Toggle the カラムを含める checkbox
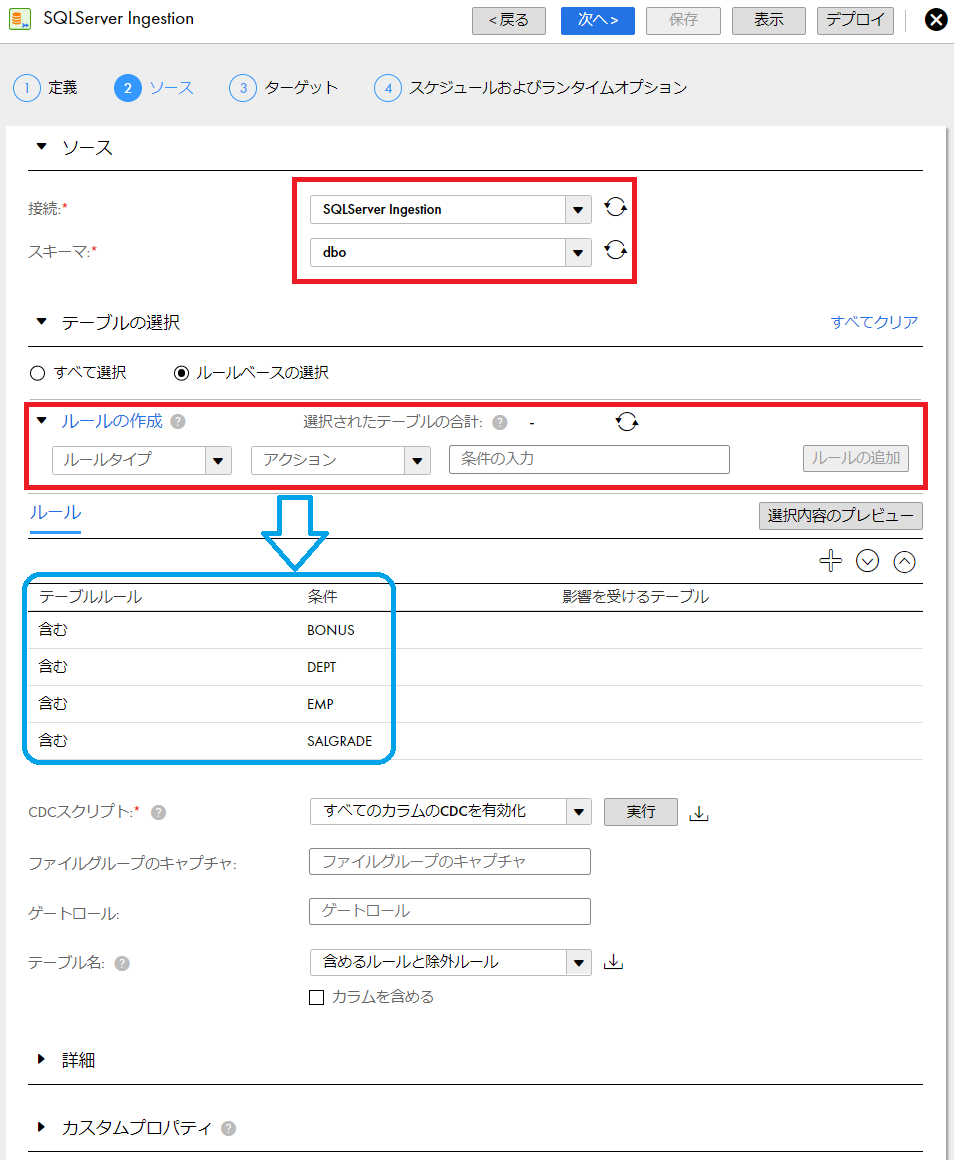The image size is (954, 1160). click(x=317, y=997)
